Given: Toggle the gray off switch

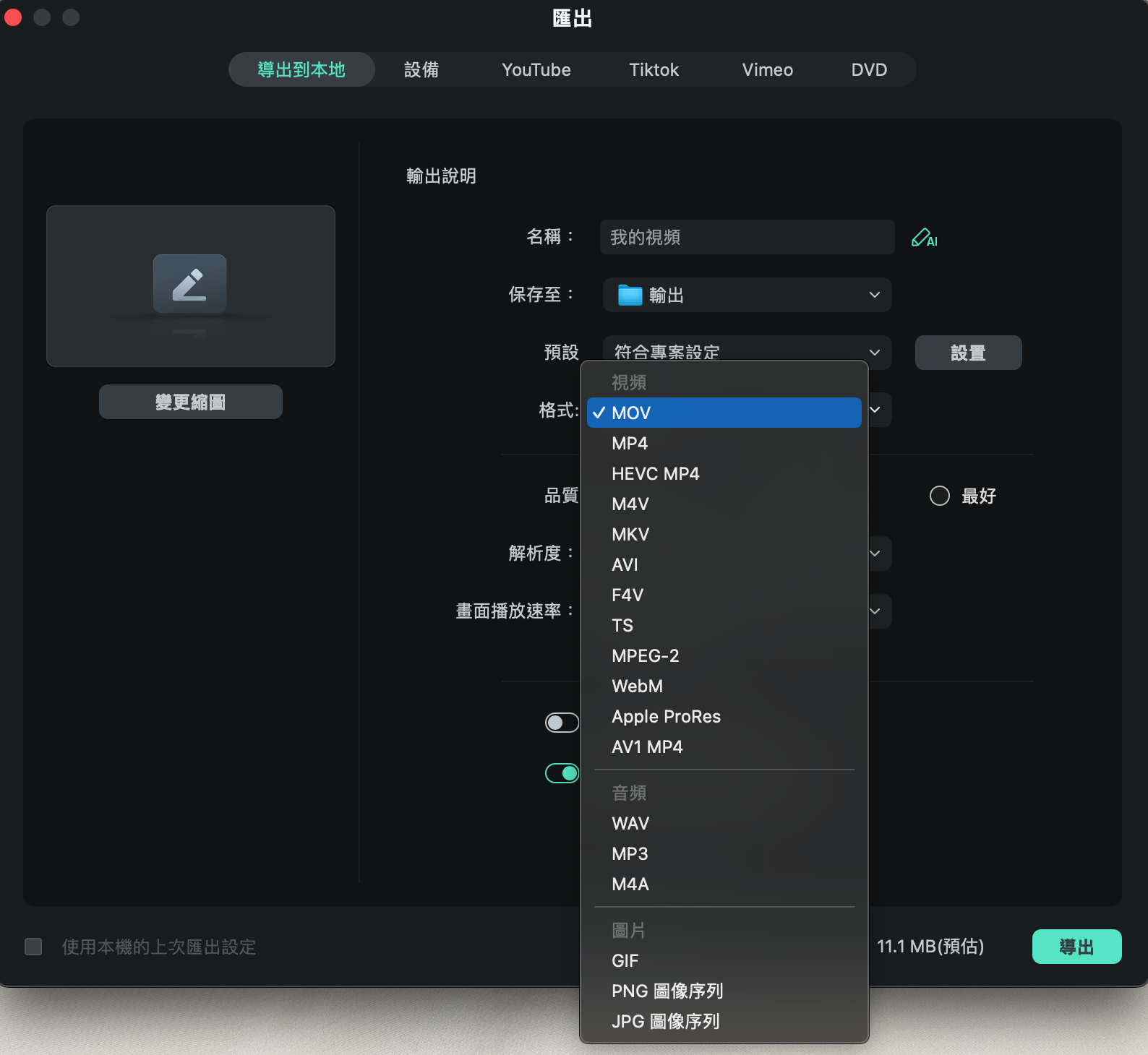Looking at the screenshot, I should 562,723.
